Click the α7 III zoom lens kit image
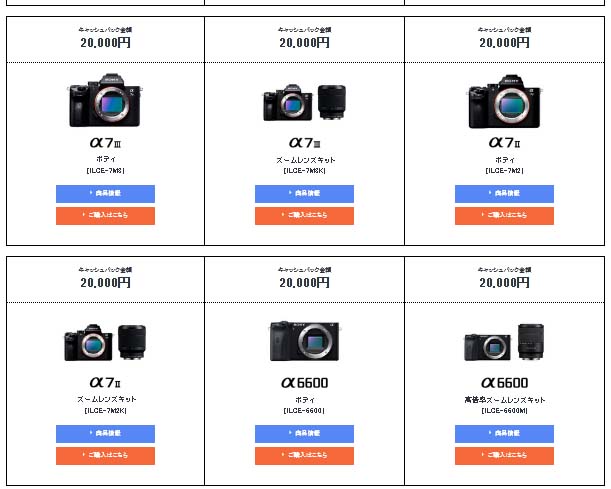 [304, 102]
